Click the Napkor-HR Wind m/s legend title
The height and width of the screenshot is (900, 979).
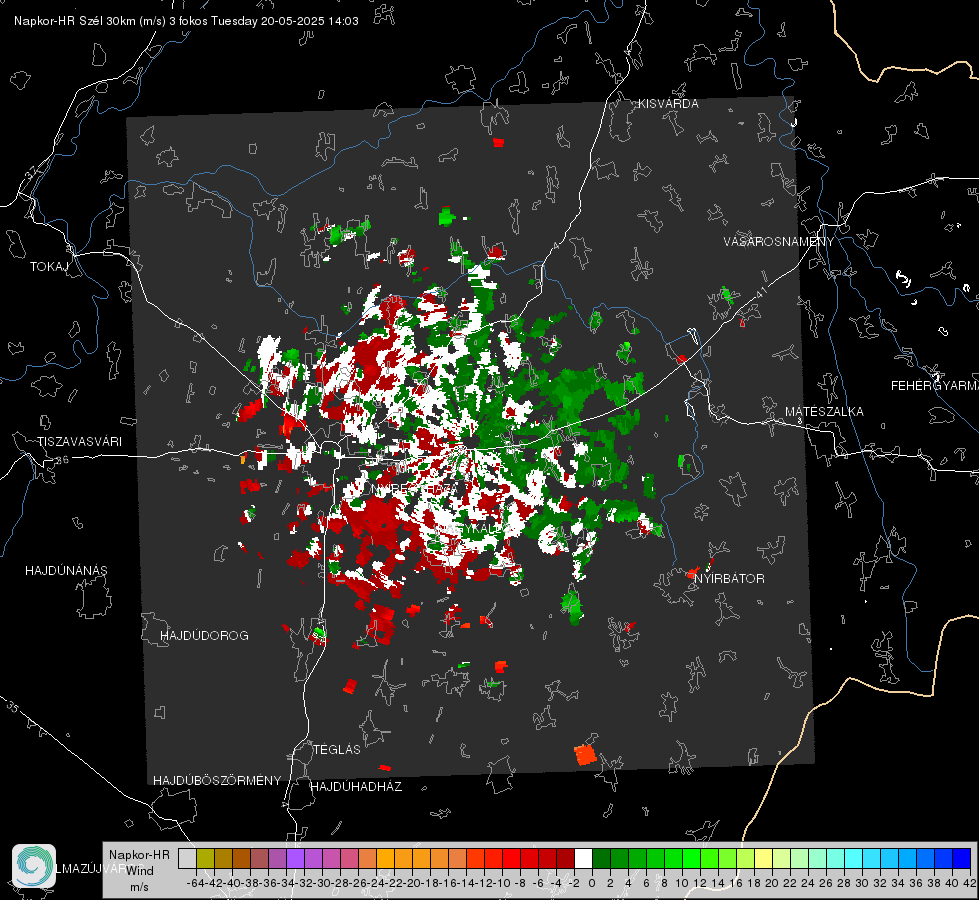click(139, 871)
